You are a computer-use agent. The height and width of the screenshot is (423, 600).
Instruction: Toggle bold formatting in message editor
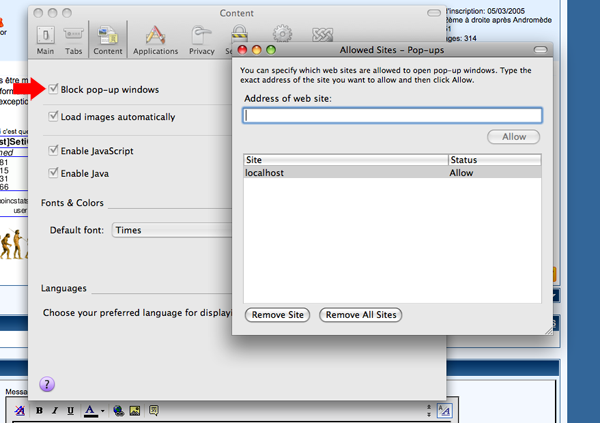[x=39, y=410]
